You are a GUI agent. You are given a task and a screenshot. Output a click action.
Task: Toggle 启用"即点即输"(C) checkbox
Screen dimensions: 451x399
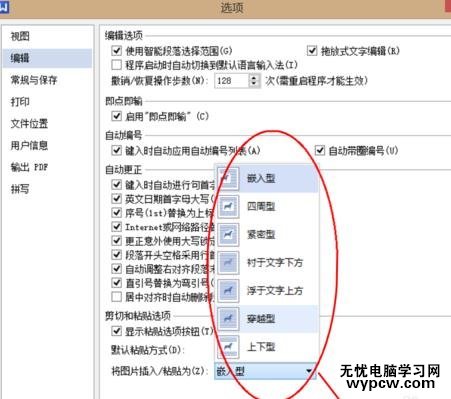(x=116, y=116)
